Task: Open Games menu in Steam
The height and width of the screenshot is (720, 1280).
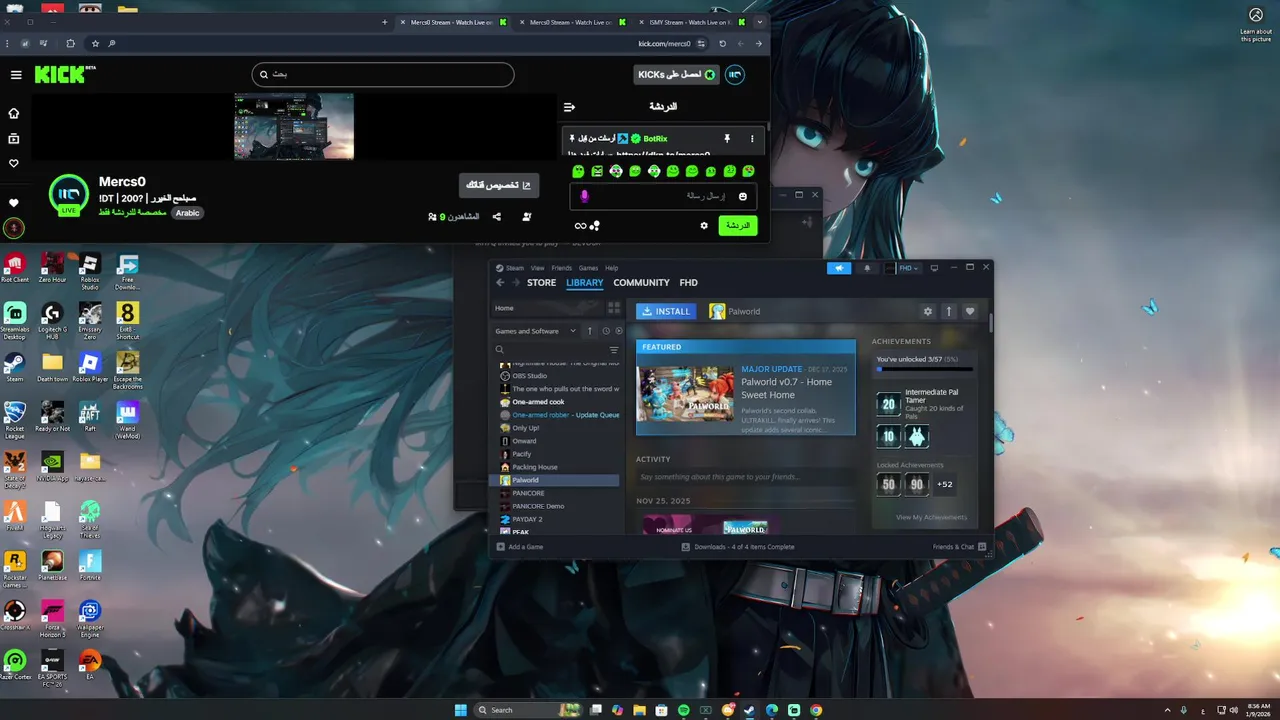Action: click(588, 268)
